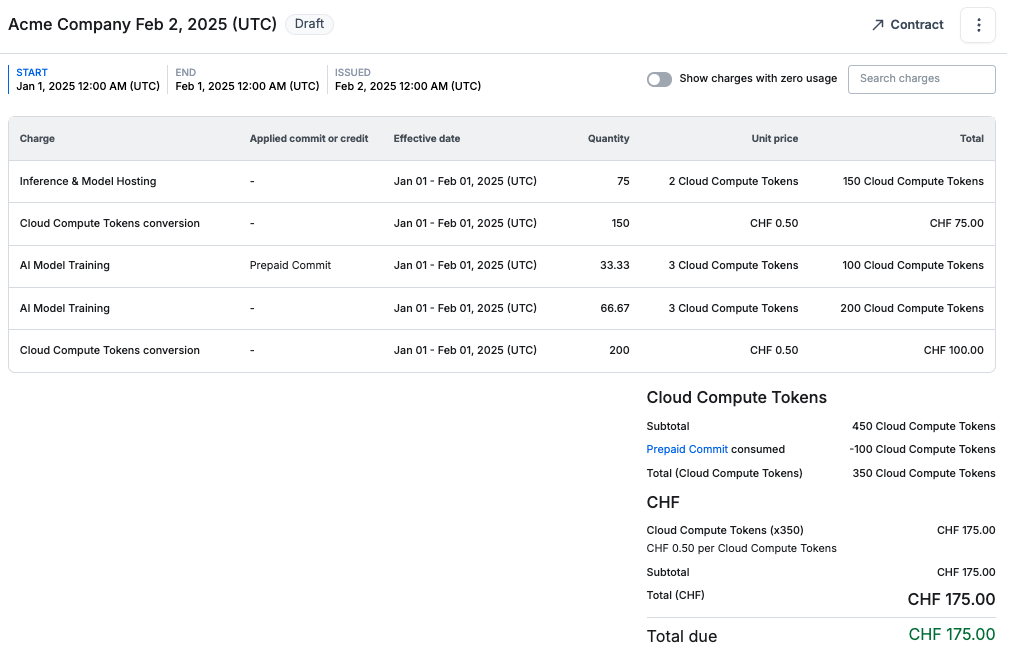Click the Search charges input field
Viewport: 1015px width, 663px height.
pos(921,79)
